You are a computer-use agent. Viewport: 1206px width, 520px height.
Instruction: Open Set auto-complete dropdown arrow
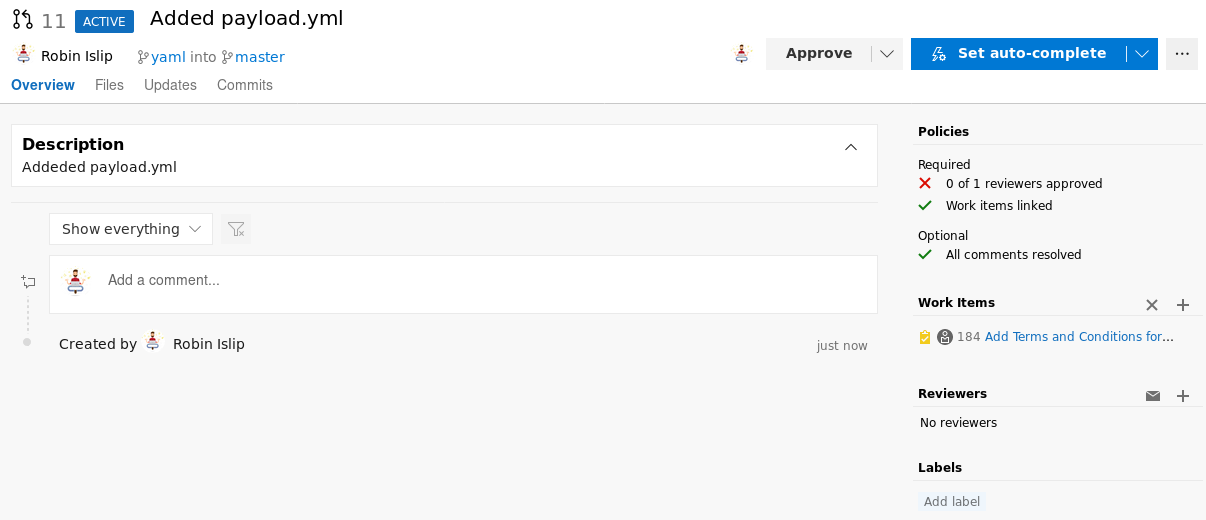tap(1142, 54)
